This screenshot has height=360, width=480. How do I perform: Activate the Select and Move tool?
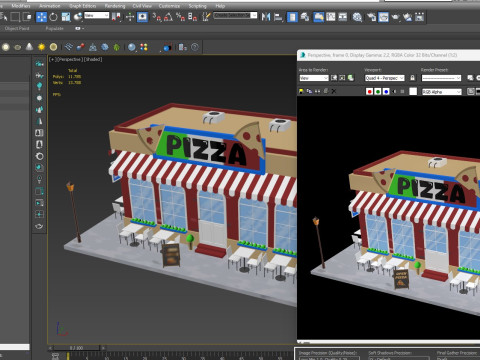(41, 17)
